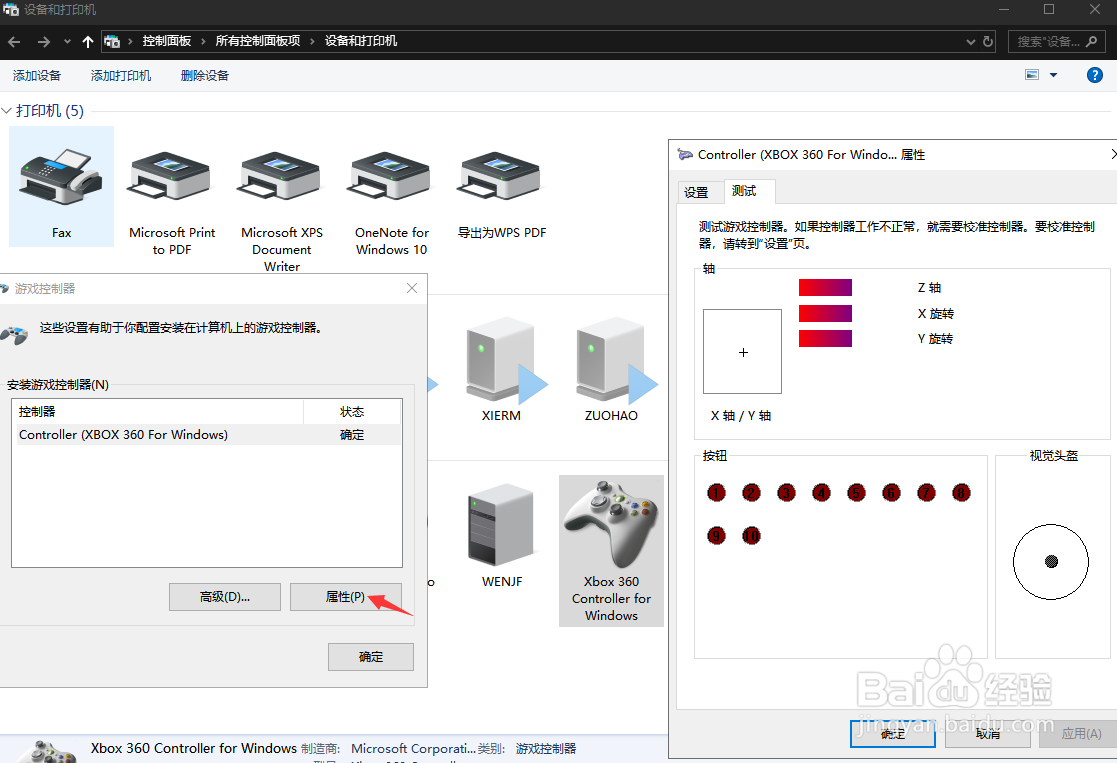Expand chevron after 控制面板 breadcrumb
The width and height of the screenshot is (1117, 763).
point(203,42)
